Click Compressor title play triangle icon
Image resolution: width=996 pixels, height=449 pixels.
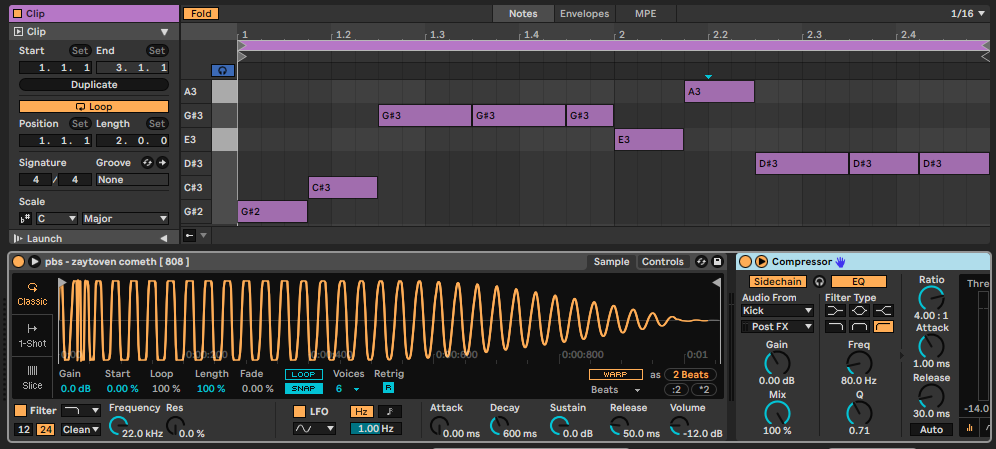(761, 262)
